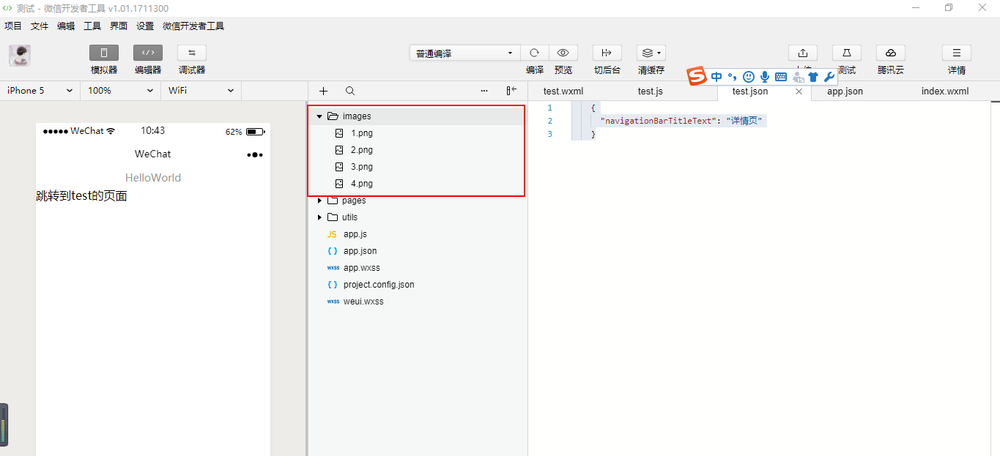The image size is (1000, 456).
Task: Click the Tencent Cloud (腾讯云) icon
Action: point(890,53)
